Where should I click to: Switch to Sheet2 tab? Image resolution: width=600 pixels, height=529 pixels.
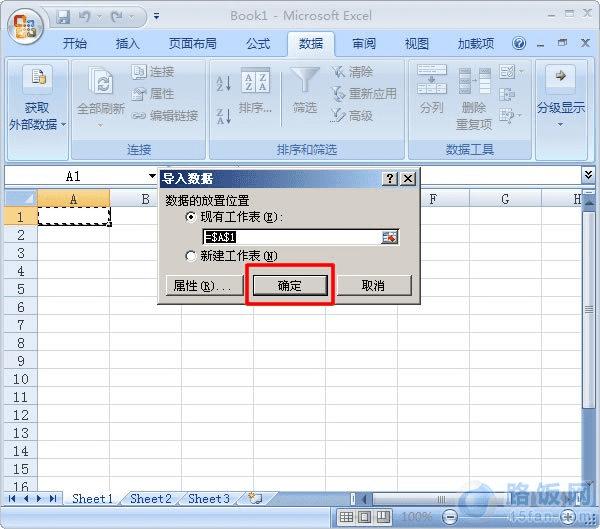click(x=151, y=499)
